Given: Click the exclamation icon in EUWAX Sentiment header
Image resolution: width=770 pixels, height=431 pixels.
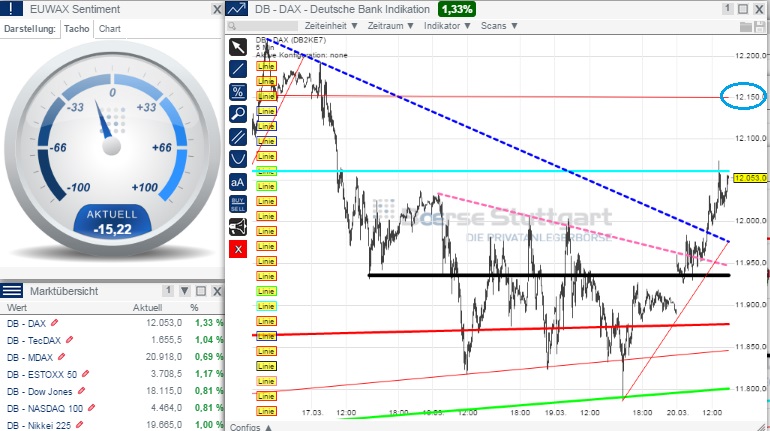Looking at the screenshot, I should [x=11, y=8].
